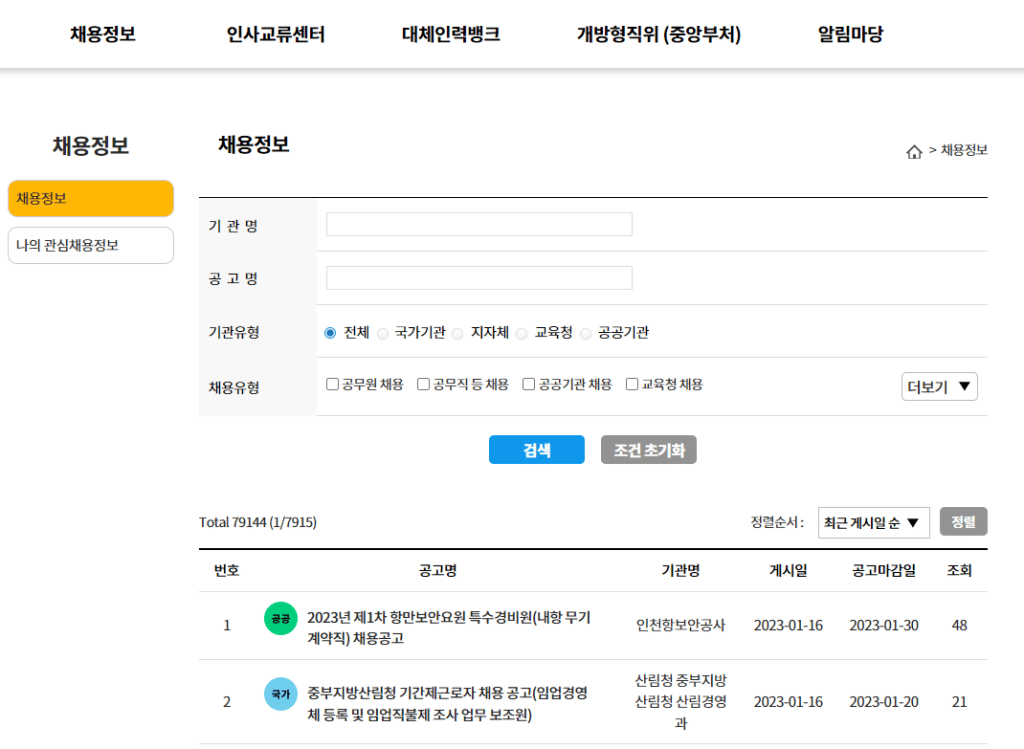This screenshot has width=1024, height=749.
Task: Click the 인천항보안공사 agency cell
Action: click(680, 626)
